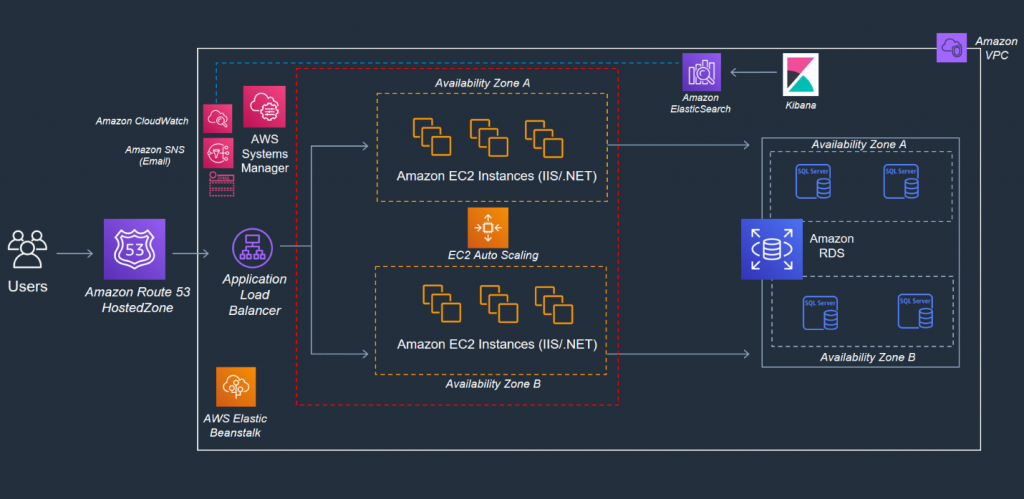1024x499 pixels.
Task: Select the Application Load Balancer icon
Action: click(252, 248)
